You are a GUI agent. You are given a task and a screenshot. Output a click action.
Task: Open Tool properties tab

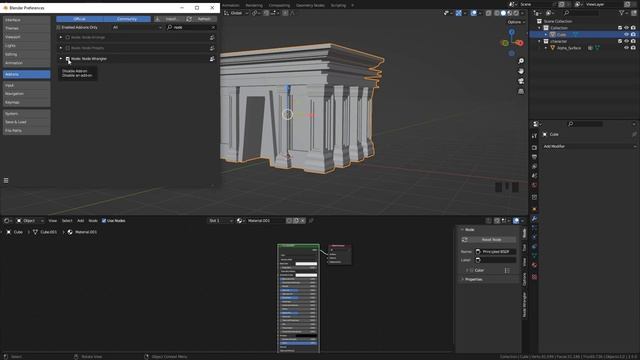(x=534, y=136)
